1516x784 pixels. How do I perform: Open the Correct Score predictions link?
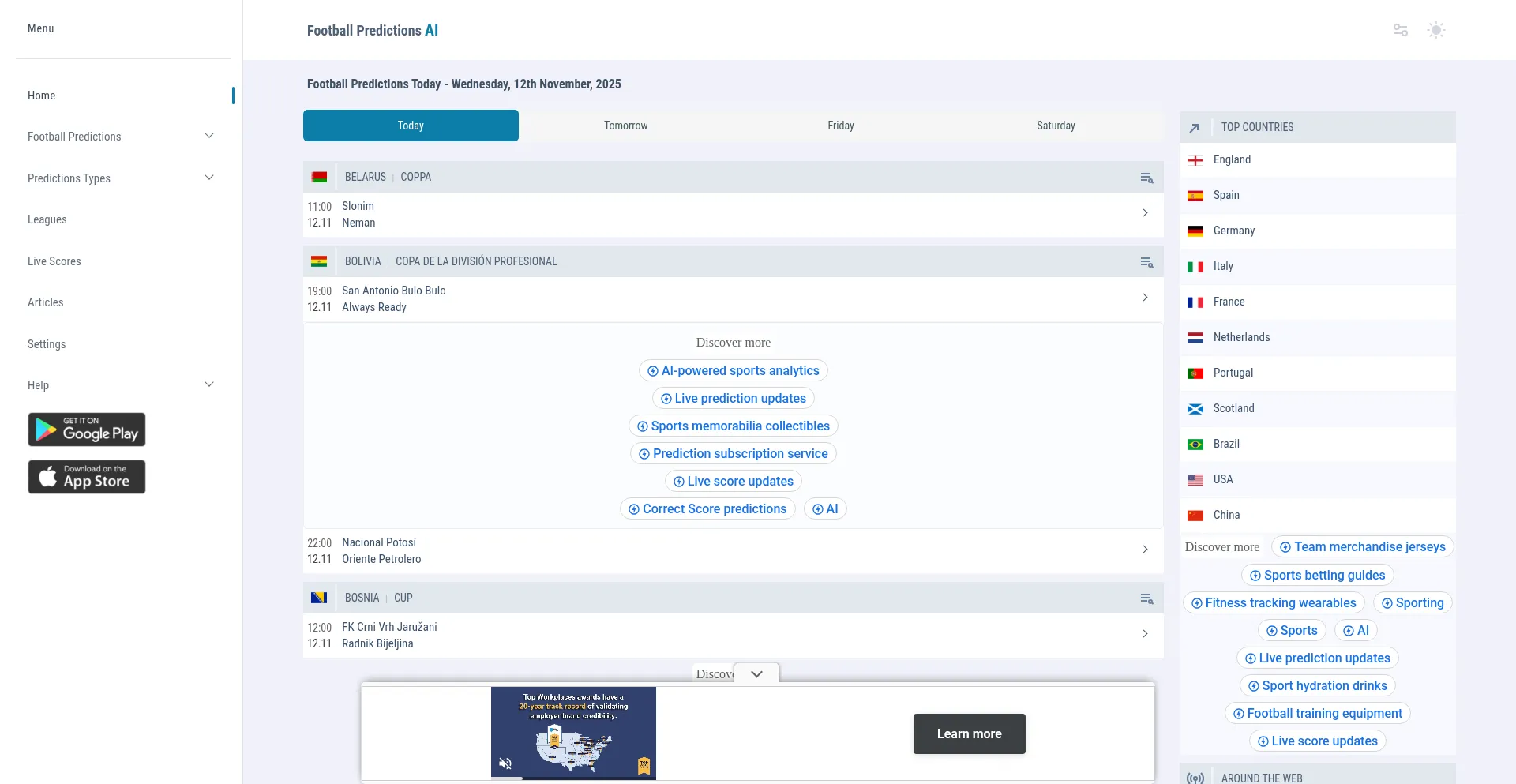pos(707,509)
